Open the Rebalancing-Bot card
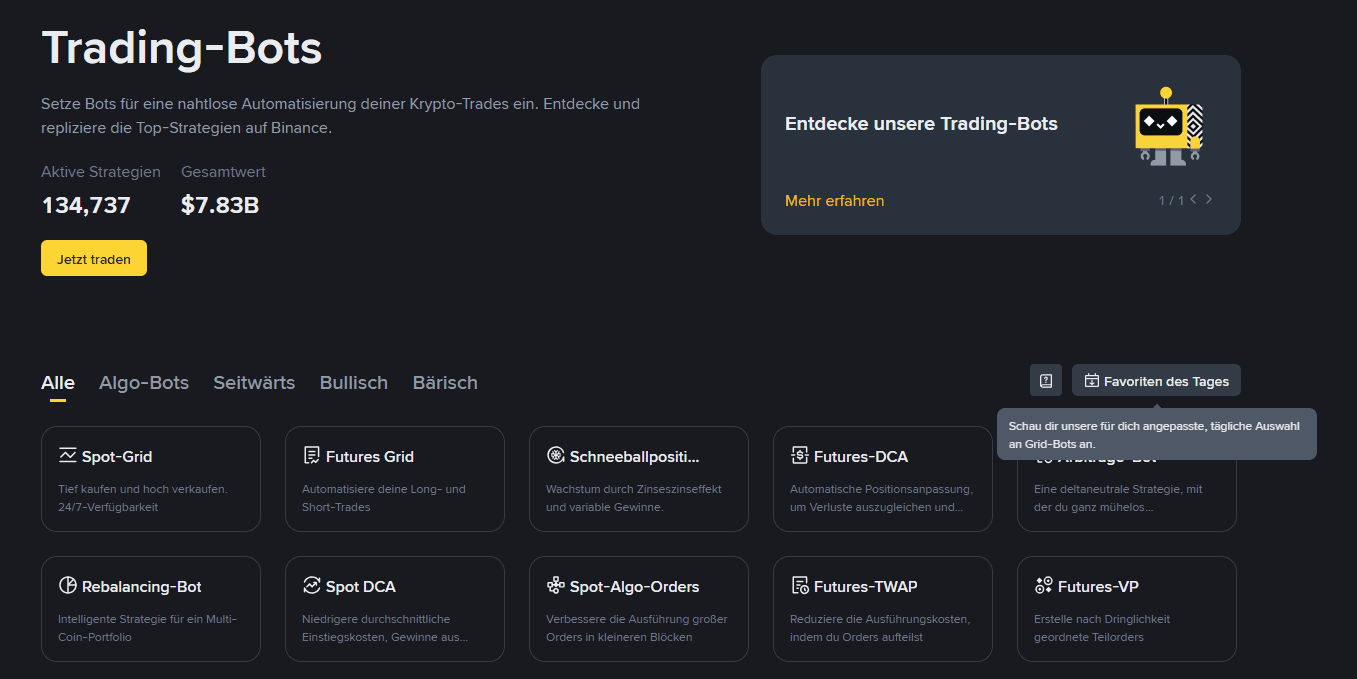Viewport: 1357px width, 679px height. [x=151, y=609]
